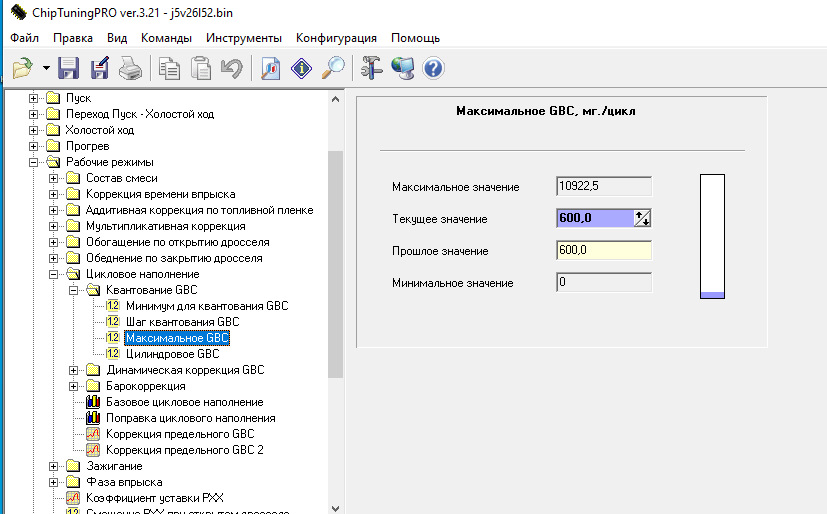The image size is (827, 514).
Task: Click the tree vertical scrollbar thumb
Action: pos(335,264)
